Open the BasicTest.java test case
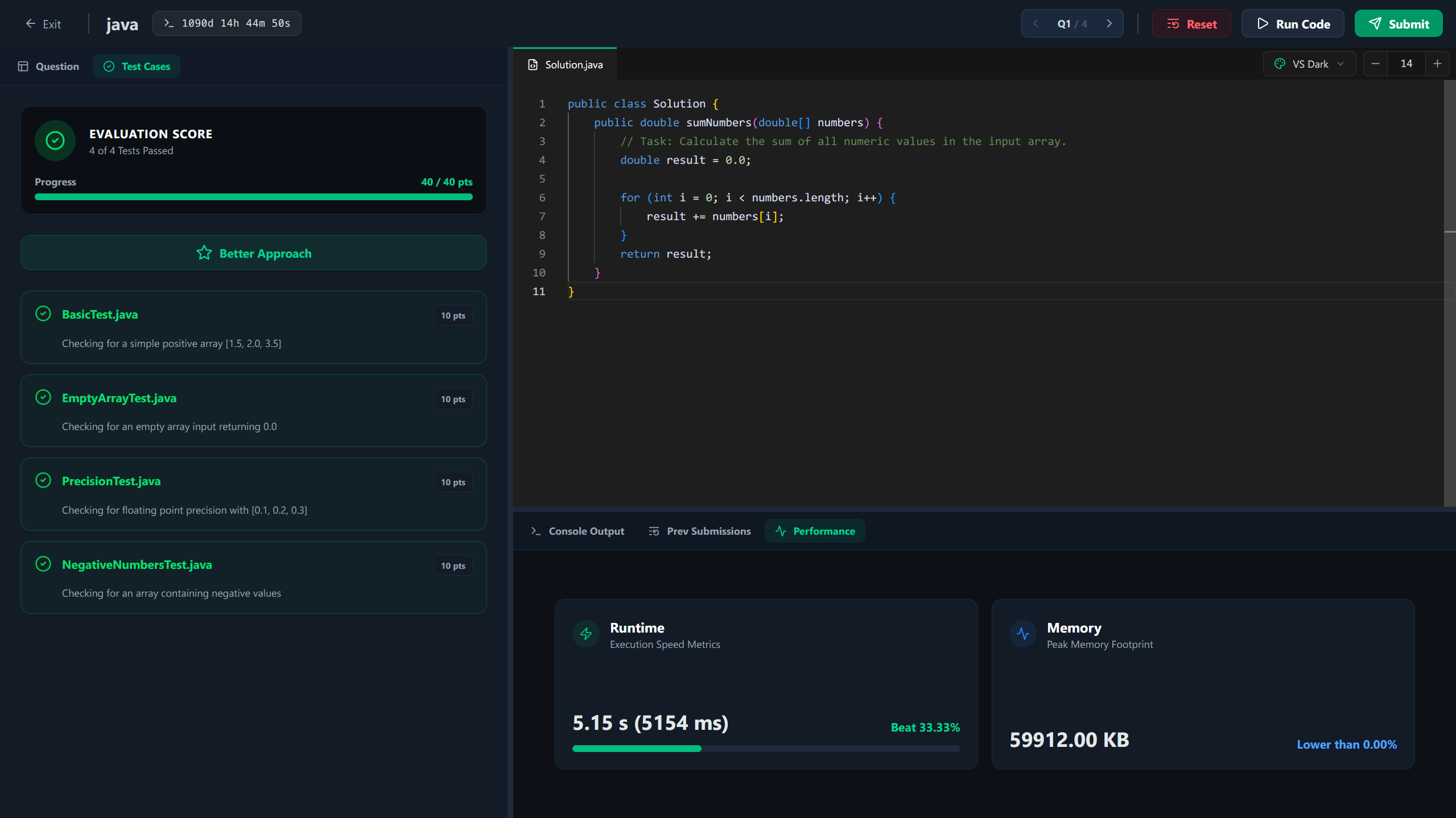The height and width of the screenshot is (818, 1456). (x=254, y=328)
